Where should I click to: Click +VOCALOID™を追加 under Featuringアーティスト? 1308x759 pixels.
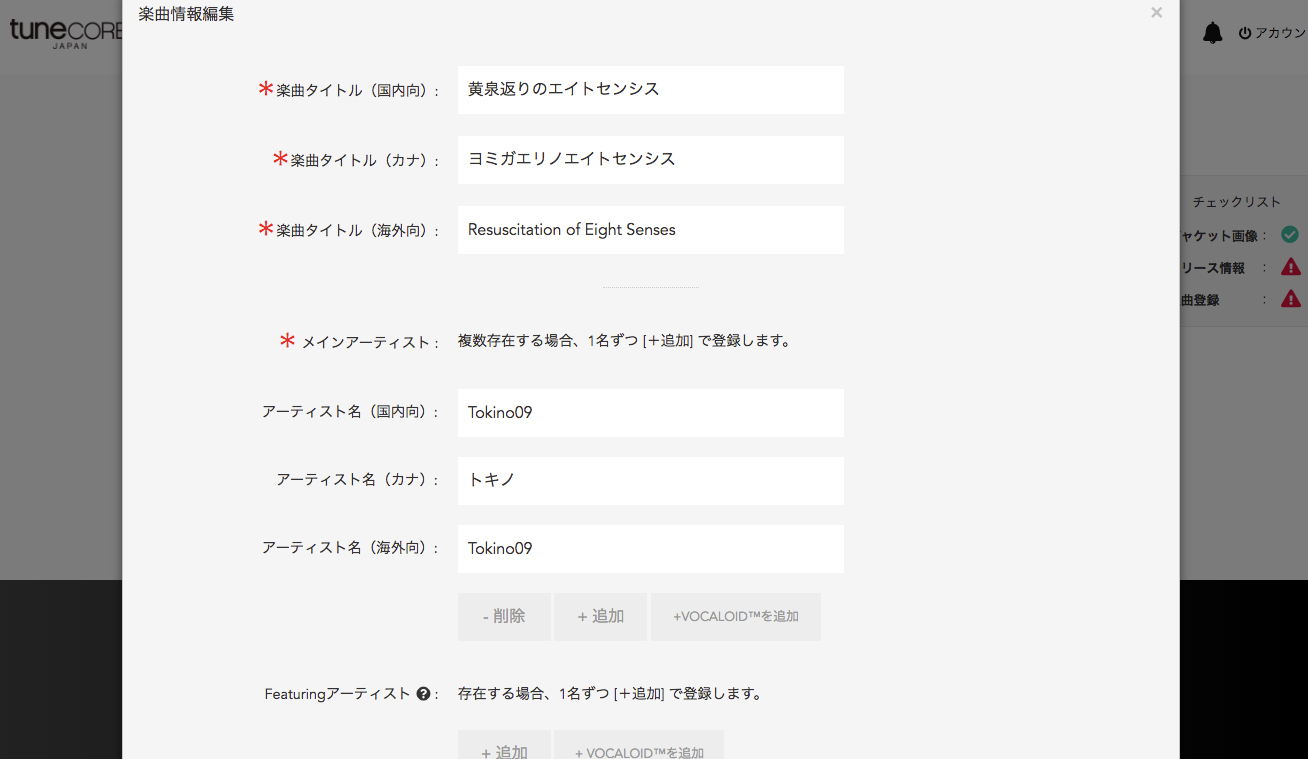click(x=638, y=748)
